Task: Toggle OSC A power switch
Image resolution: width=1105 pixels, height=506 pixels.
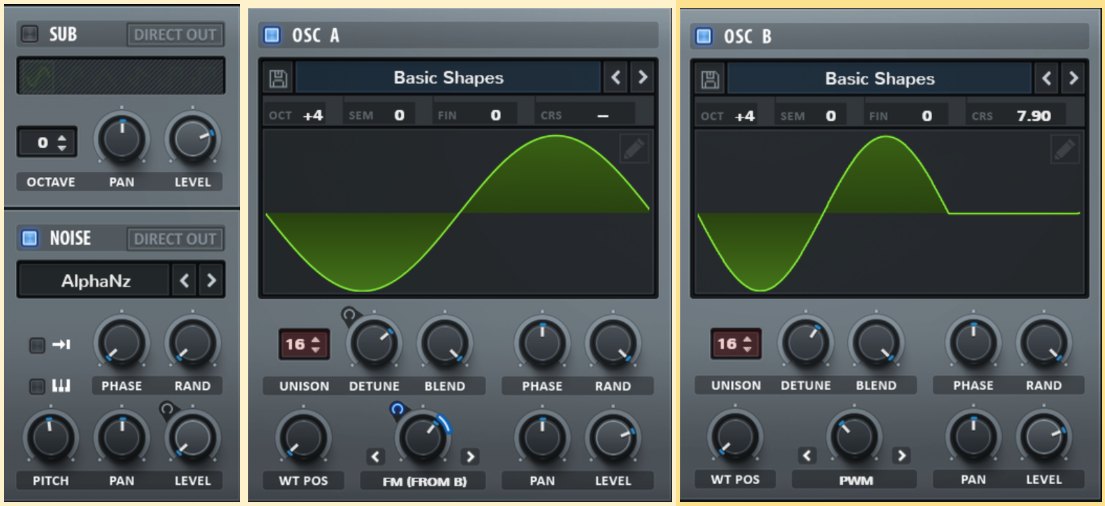Action: (x=272, y=35)
